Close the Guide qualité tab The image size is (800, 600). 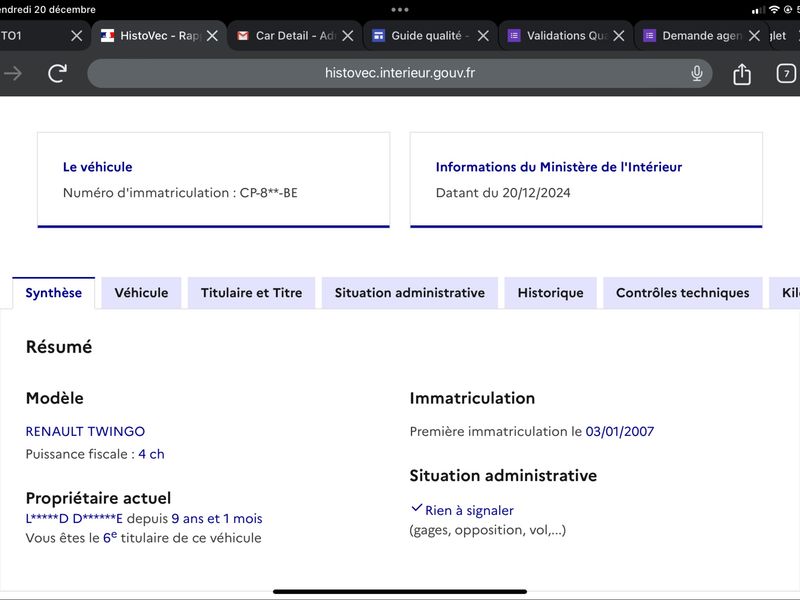click(x=483, y=36)
